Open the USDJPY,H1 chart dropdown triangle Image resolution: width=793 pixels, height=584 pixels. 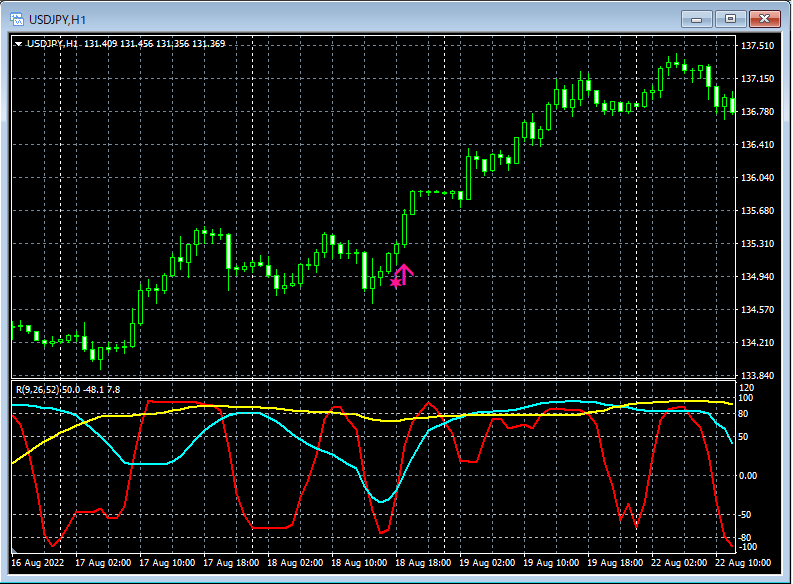click(18, 44)
